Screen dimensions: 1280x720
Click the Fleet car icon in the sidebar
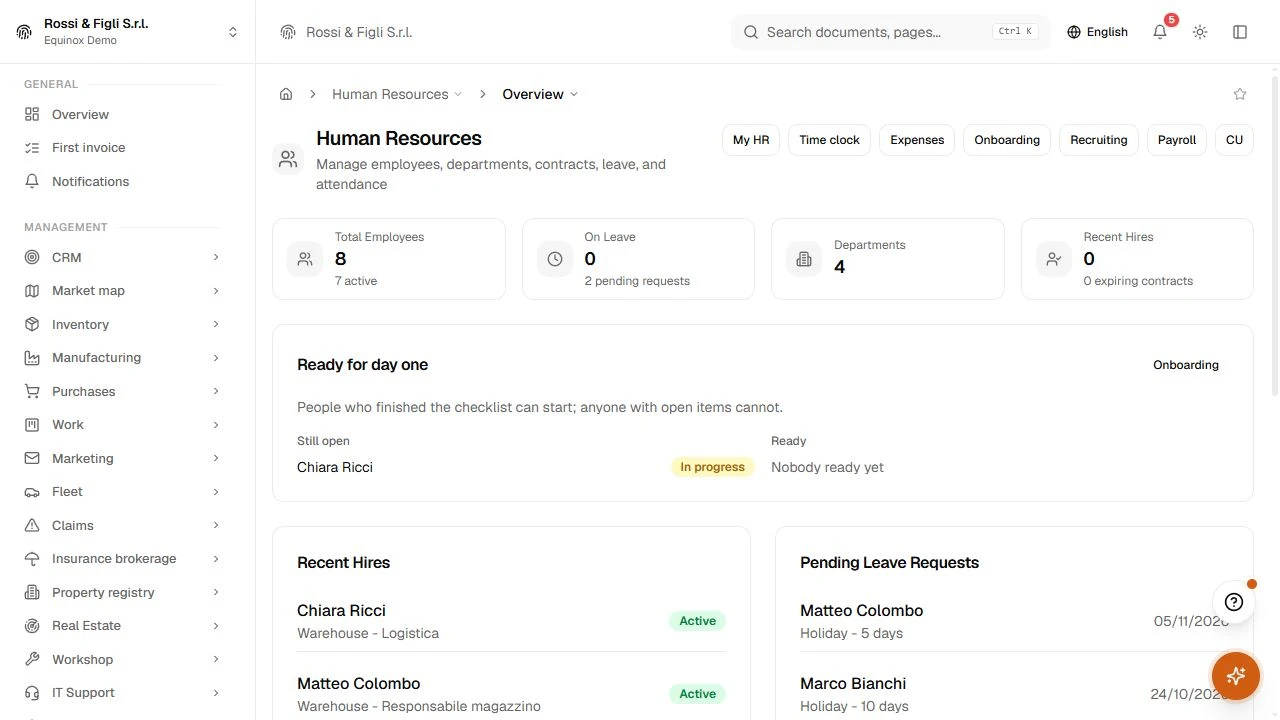point(32,492)
